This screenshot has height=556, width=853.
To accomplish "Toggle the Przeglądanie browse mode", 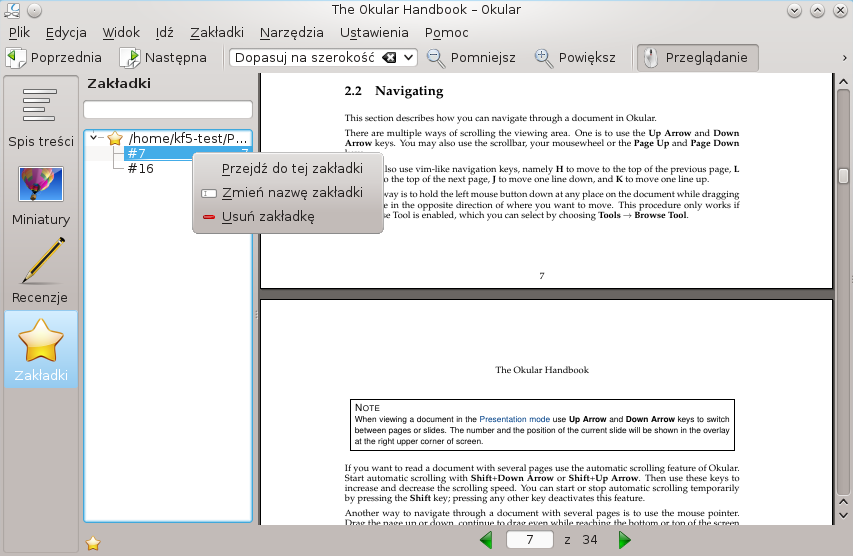I will click(x=698, y=58).
